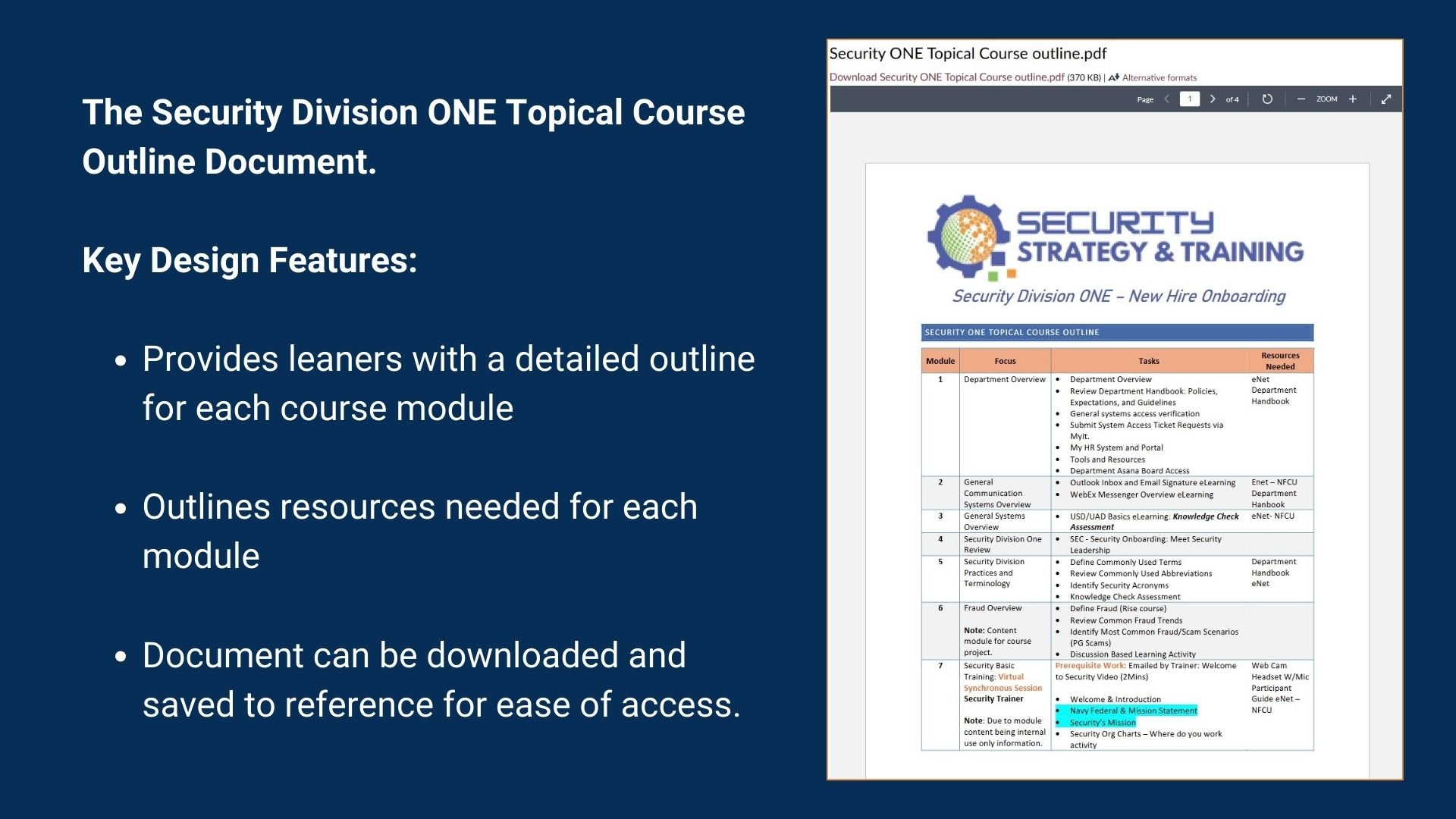1456x819 pixels.
Task: Zoom in with the plus icon
Action: point(1353,99)
